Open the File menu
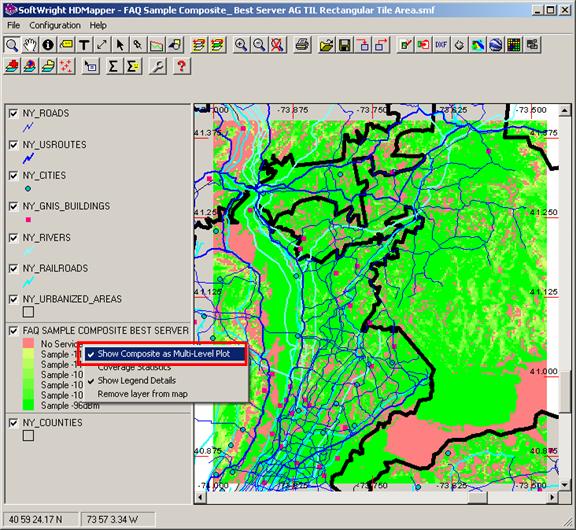576x530 pixels. [14, 25]
